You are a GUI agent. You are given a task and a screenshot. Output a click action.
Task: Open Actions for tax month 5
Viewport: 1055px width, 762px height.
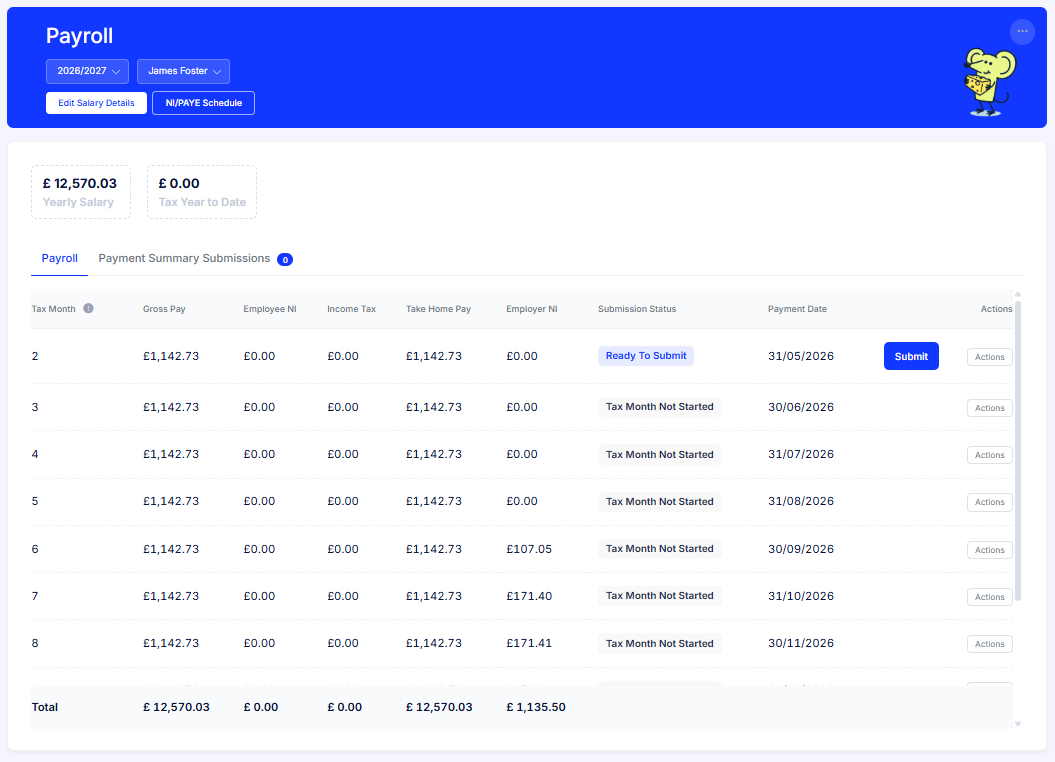coord(989,502)
